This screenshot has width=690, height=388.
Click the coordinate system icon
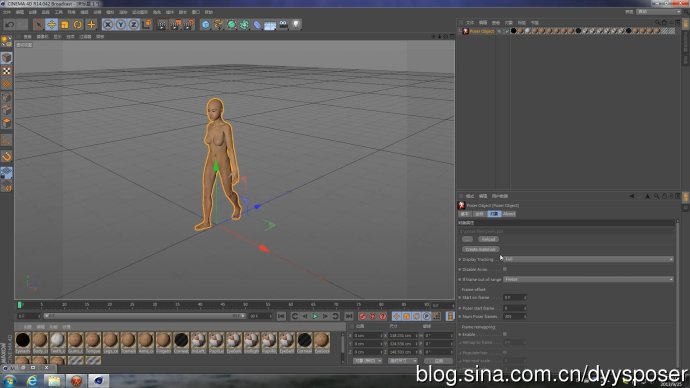pos(147,24)
